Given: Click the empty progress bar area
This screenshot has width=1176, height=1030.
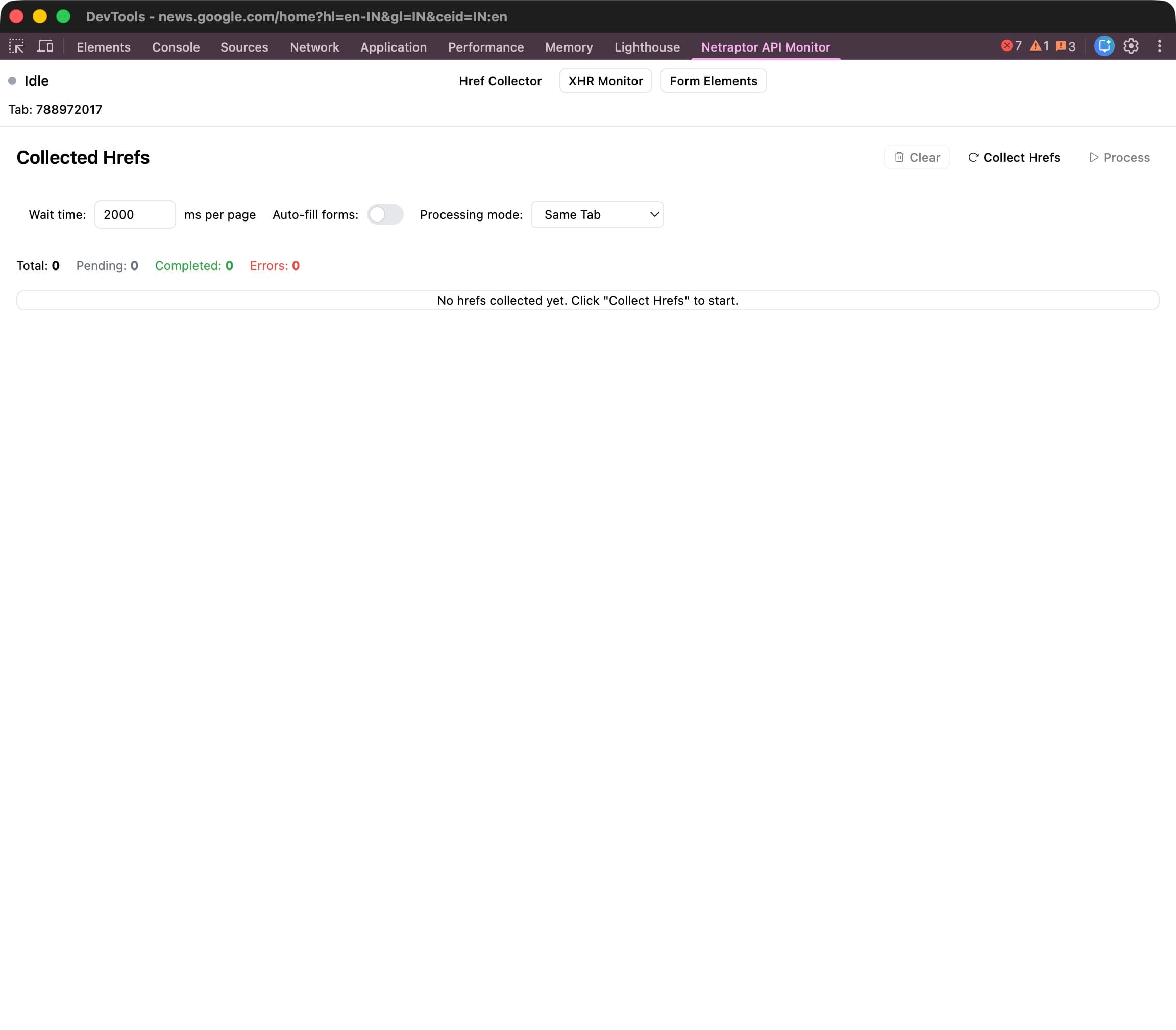Looking at the screenshot, I should 587,300.
